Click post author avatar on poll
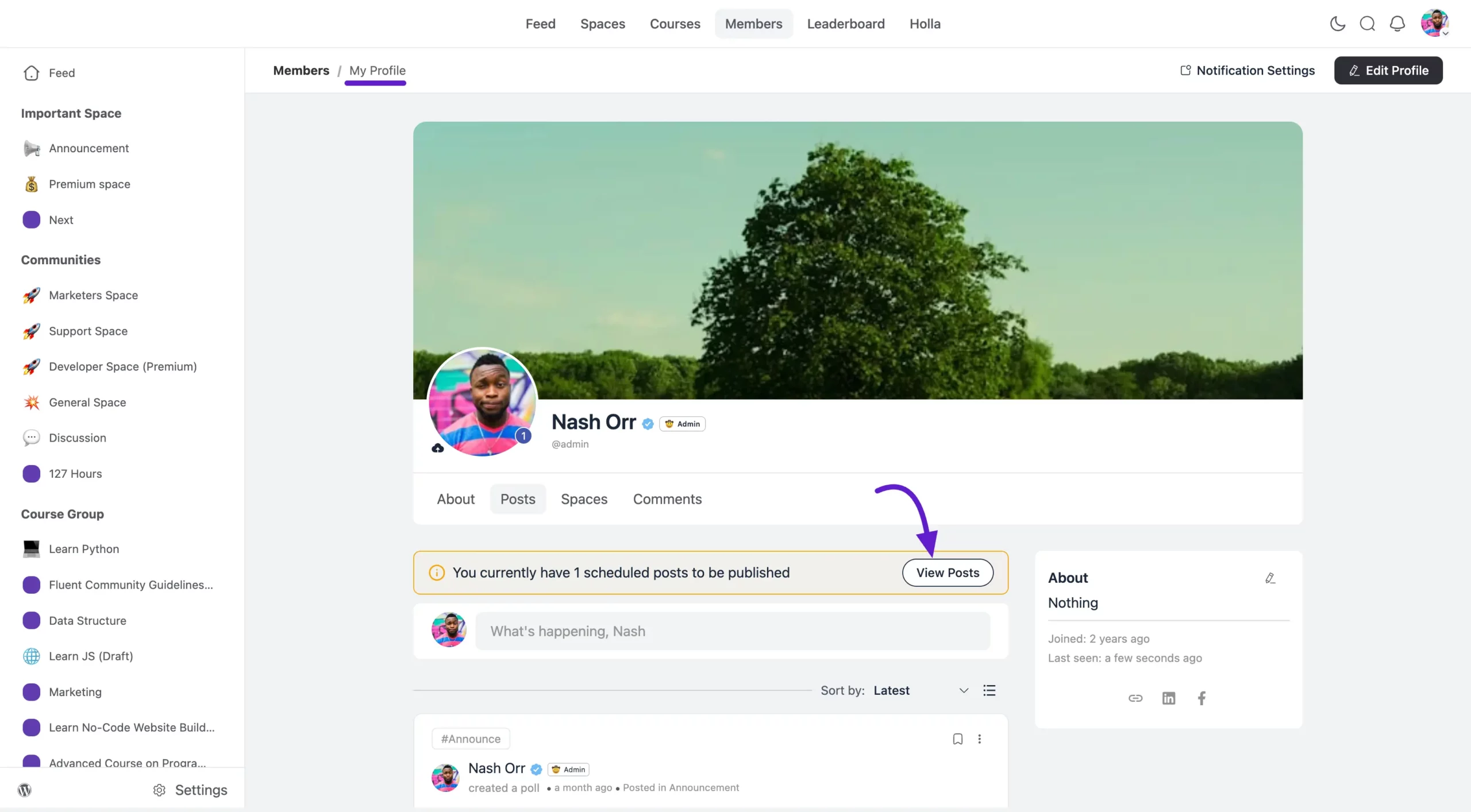Screen dimensions: 1471x812 click(445, 778)
